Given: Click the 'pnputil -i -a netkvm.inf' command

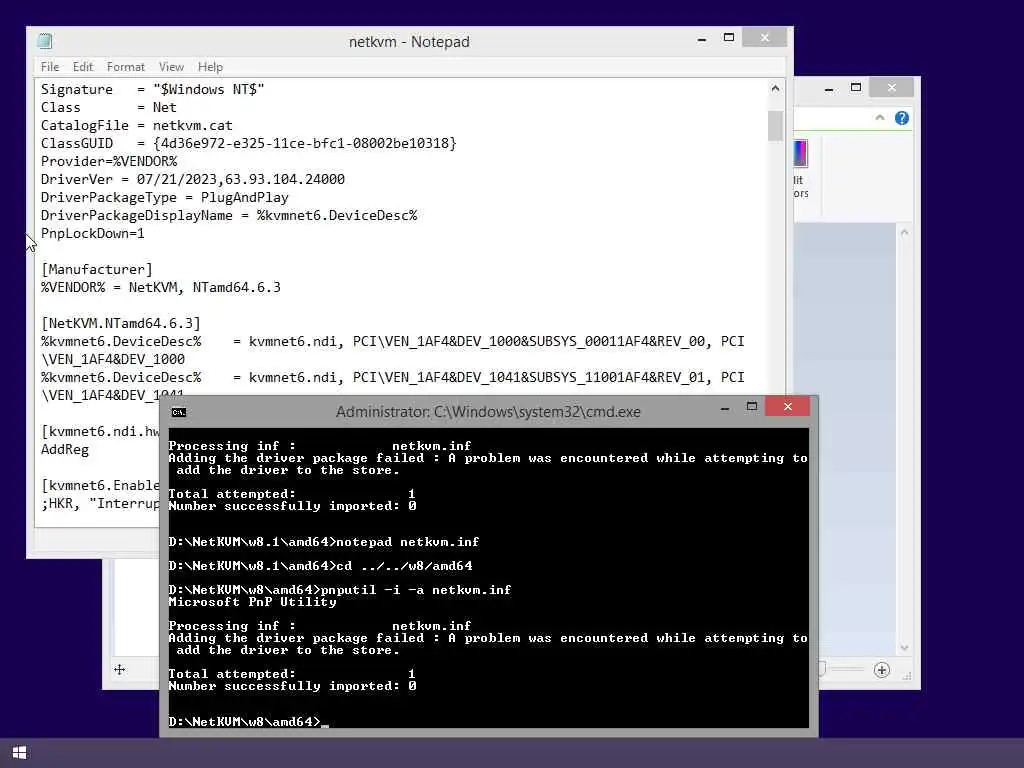Looking at the screenshot, I should coord(416,590).
